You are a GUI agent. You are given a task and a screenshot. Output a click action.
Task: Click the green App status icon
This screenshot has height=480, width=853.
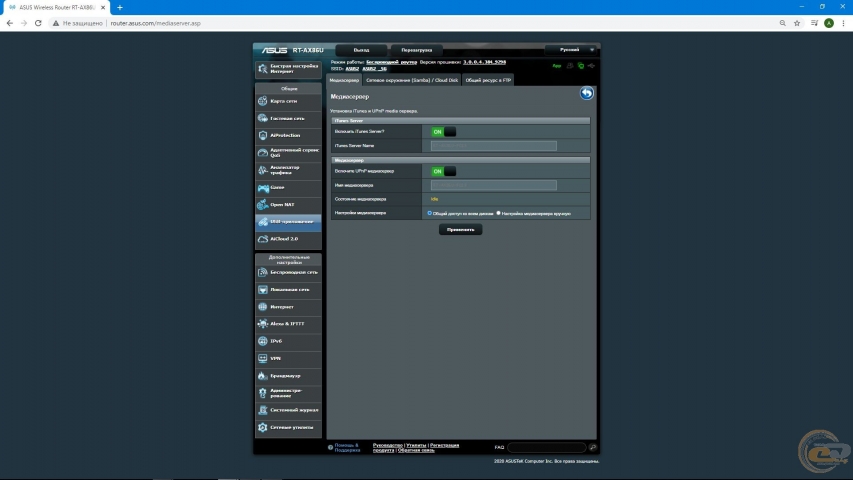coord(557,66)
